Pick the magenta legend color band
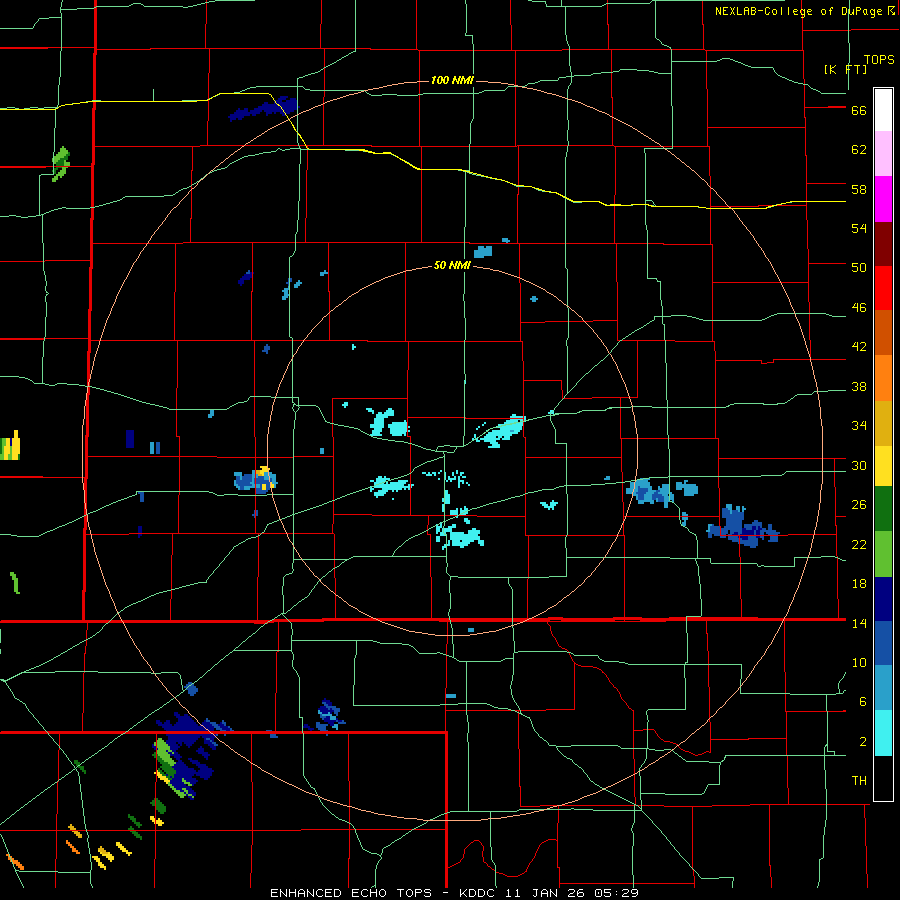Screen dimensions: 900x900 click(x=883, y=199)
